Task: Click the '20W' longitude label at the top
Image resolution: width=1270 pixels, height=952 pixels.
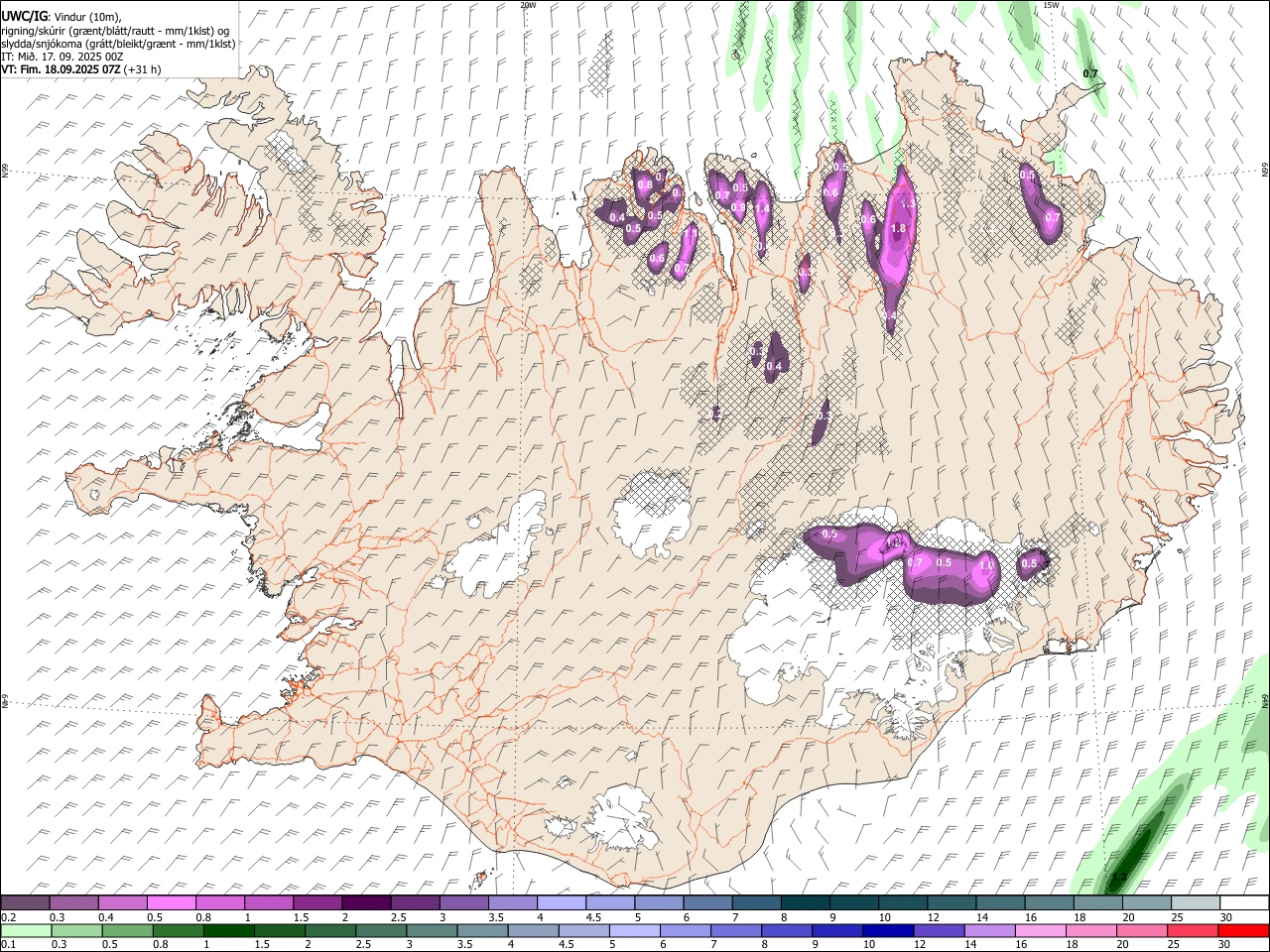Action: coord(528,5)
